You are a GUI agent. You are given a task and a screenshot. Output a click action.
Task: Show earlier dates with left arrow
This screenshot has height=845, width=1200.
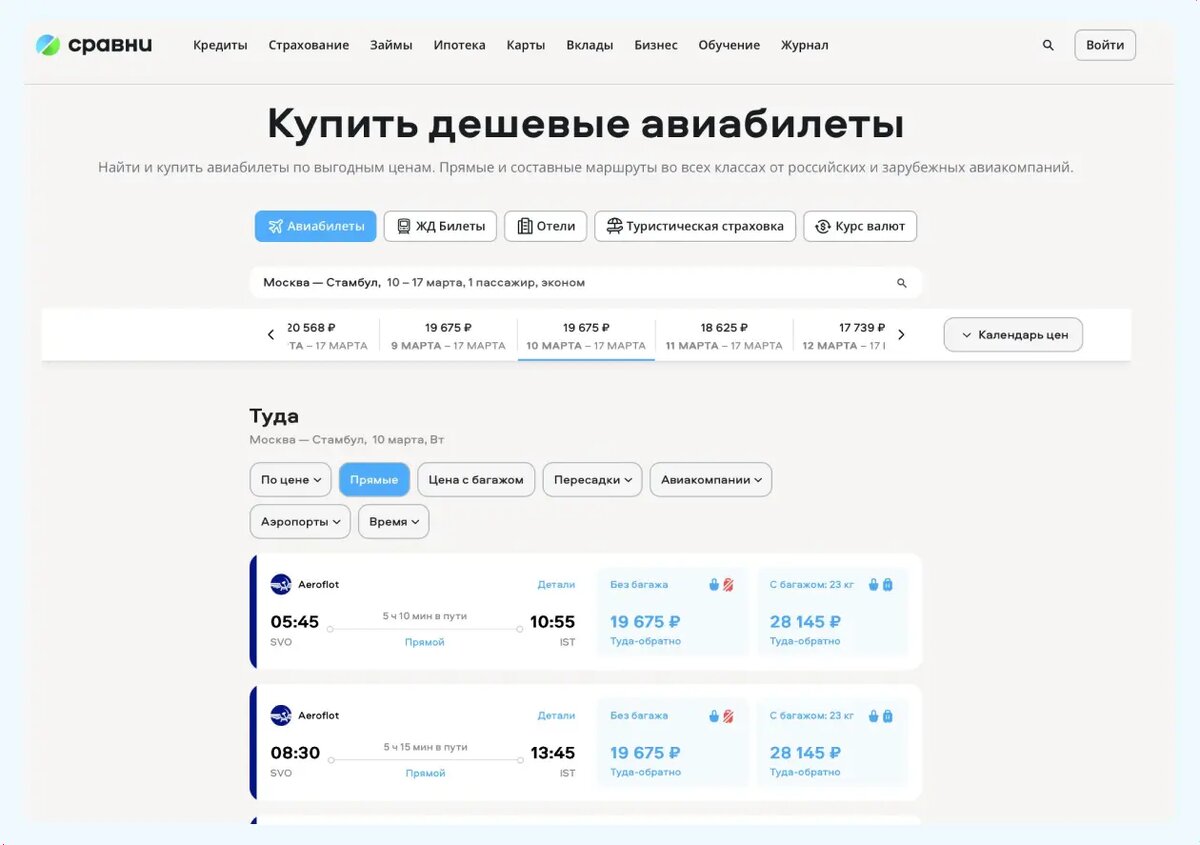click(271, 335)
